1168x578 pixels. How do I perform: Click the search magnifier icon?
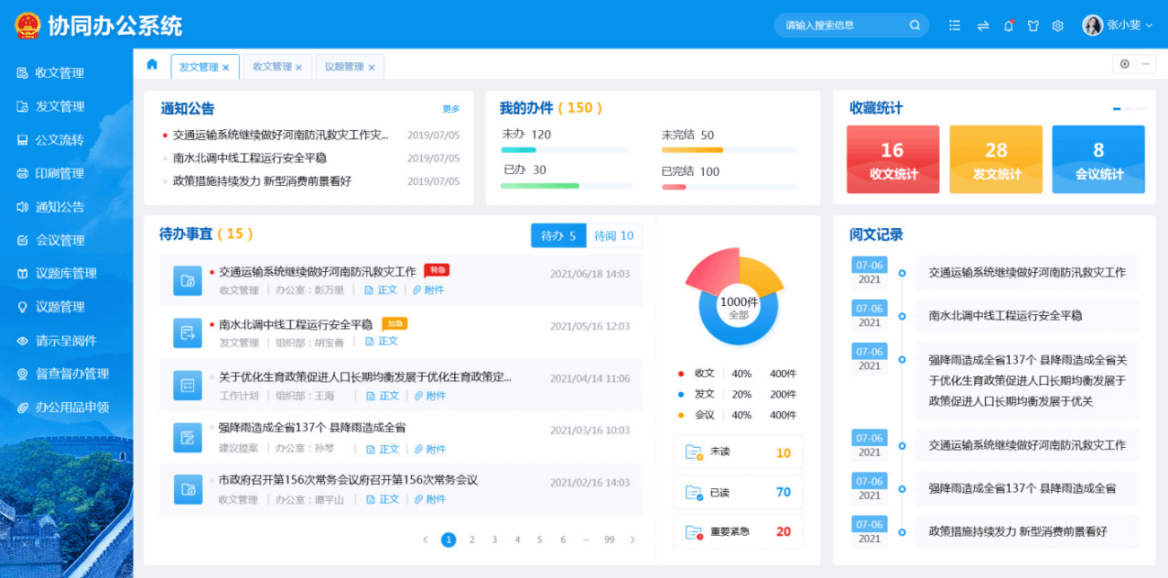point(914,26)
